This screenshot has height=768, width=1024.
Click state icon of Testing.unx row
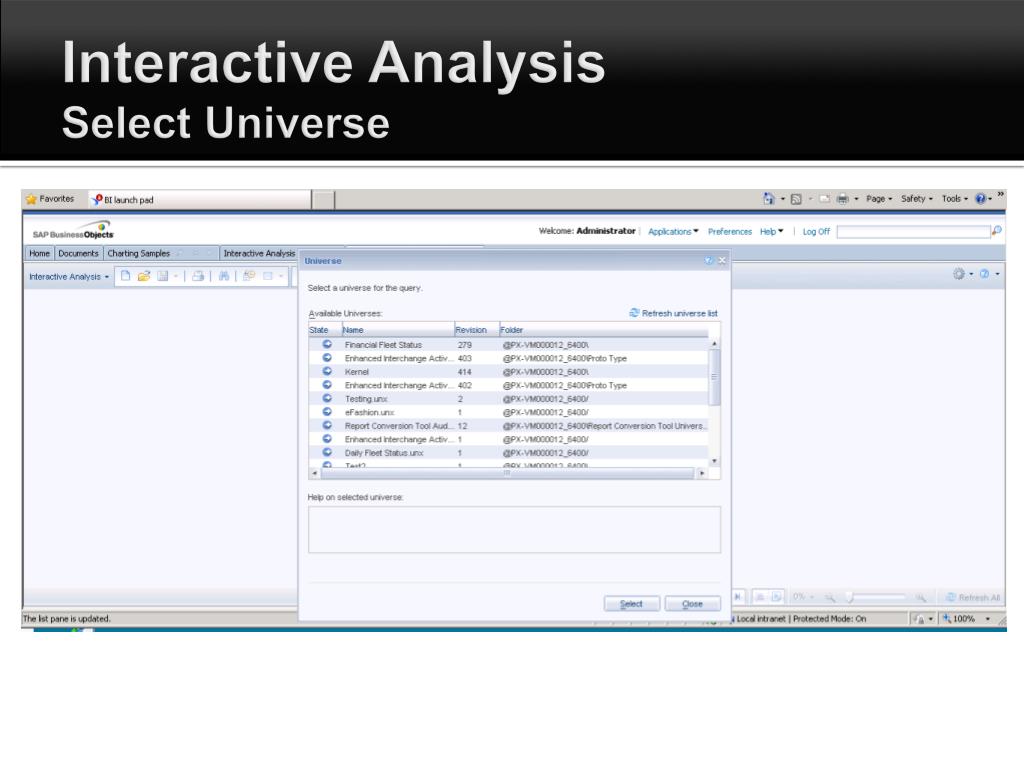click(327, 398)
